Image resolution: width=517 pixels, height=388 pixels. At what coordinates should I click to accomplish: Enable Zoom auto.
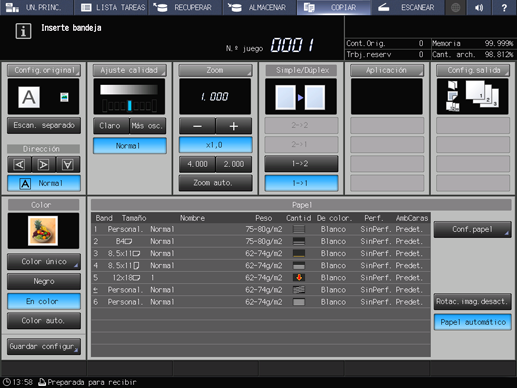215,183
